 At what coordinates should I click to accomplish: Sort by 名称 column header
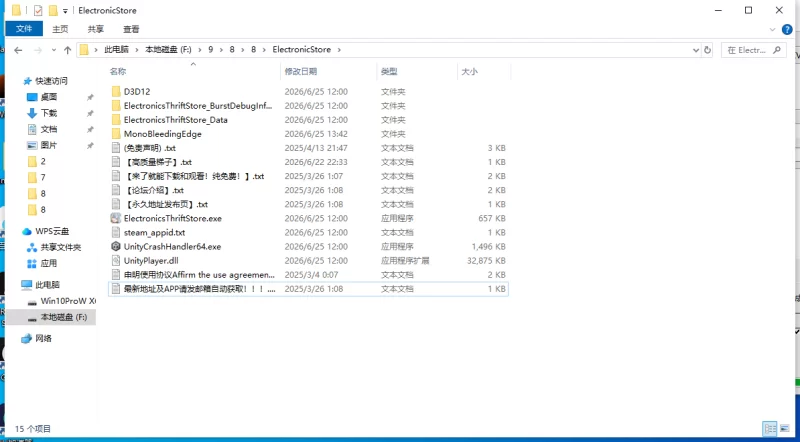click(x=194, y=71)
